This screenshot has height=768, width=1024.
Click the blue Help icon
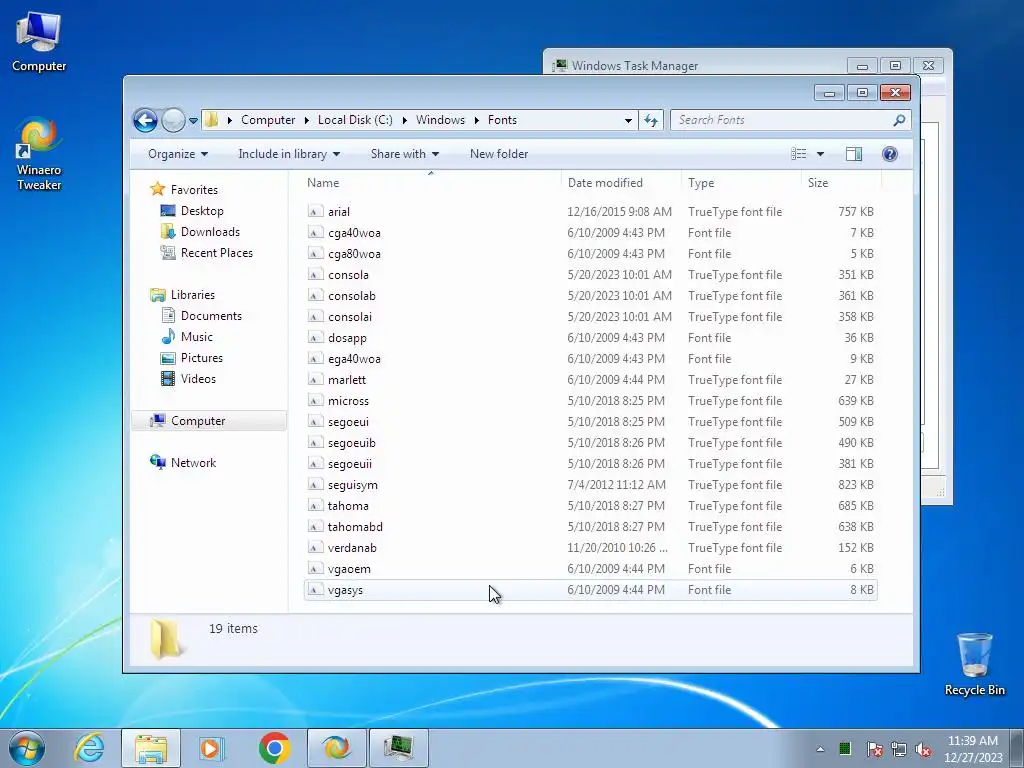(889, 154)
